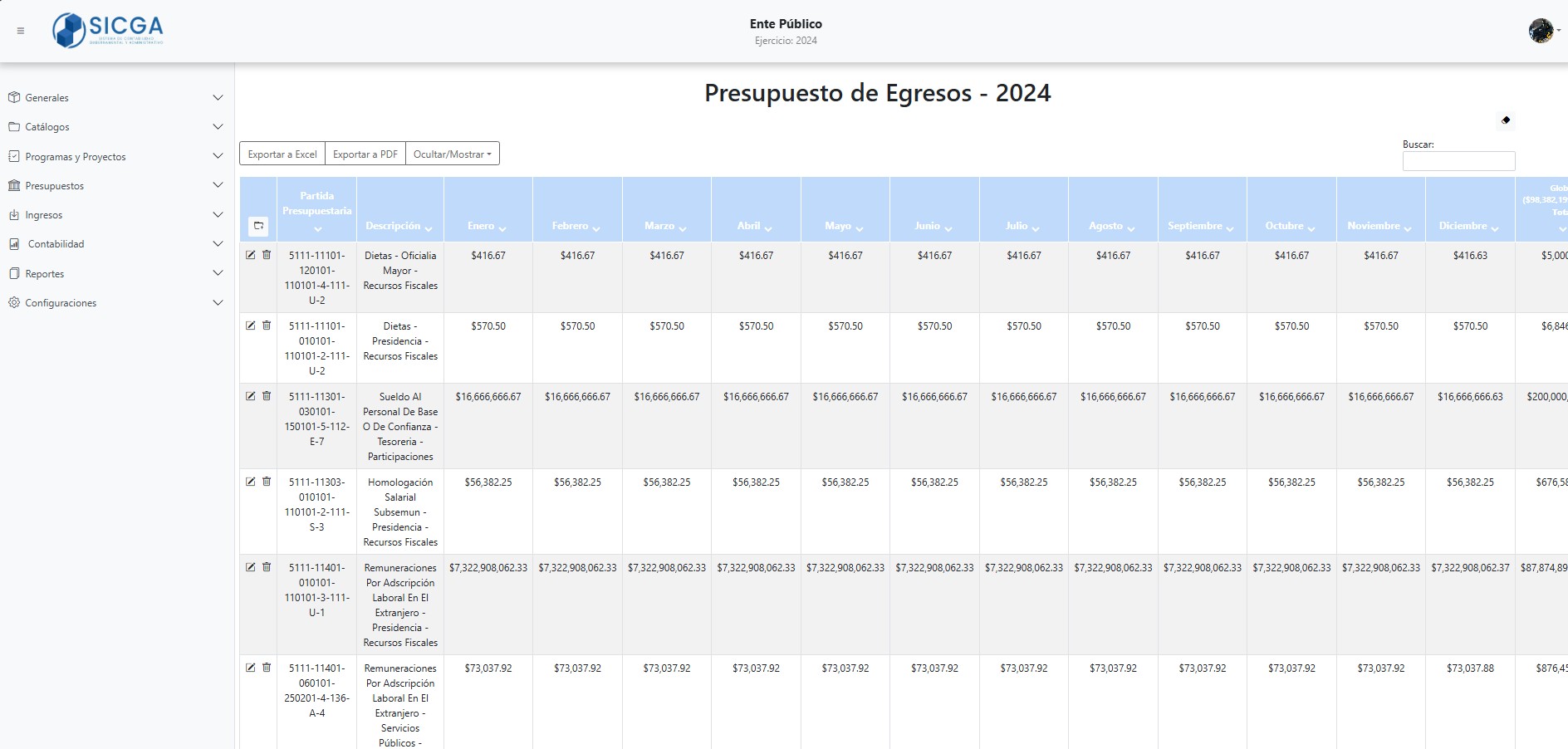
Task: Open the user avatar profile menu
Action: coord(1541,31)
